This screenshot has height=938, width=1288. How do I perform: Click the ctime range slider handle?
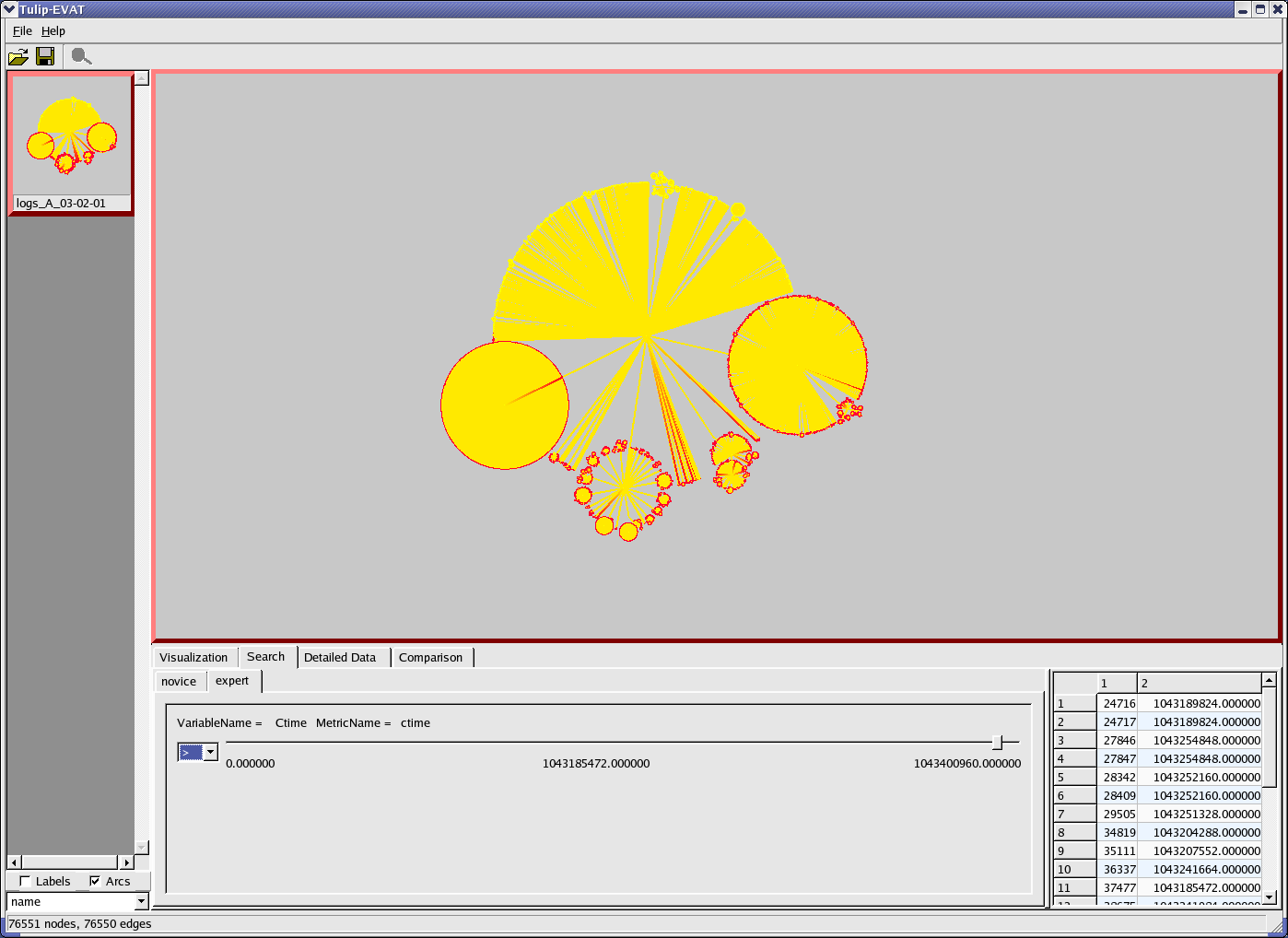coord(997,743)
